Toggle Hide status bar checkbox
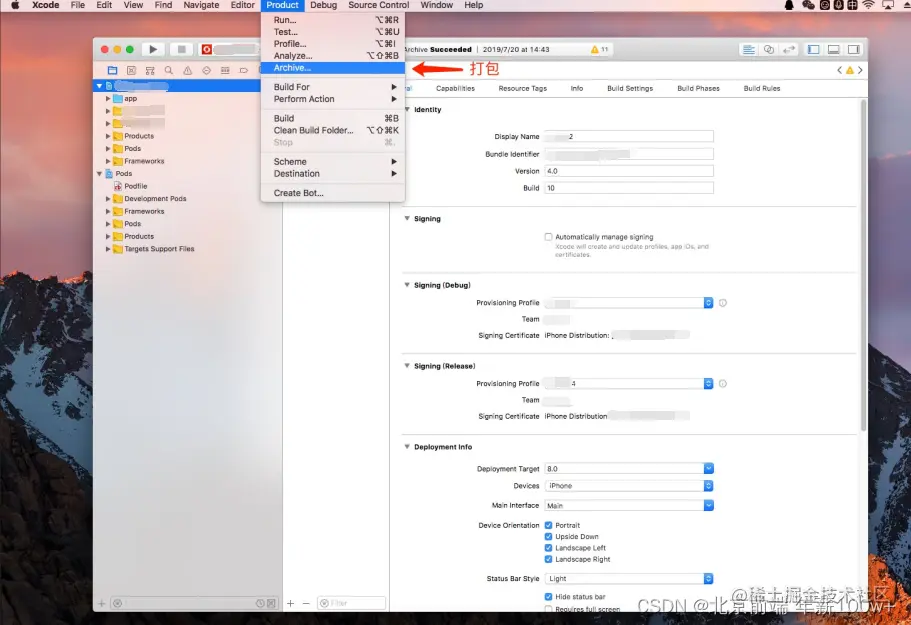This screenshot has width=911, height=625. point(548,597)
